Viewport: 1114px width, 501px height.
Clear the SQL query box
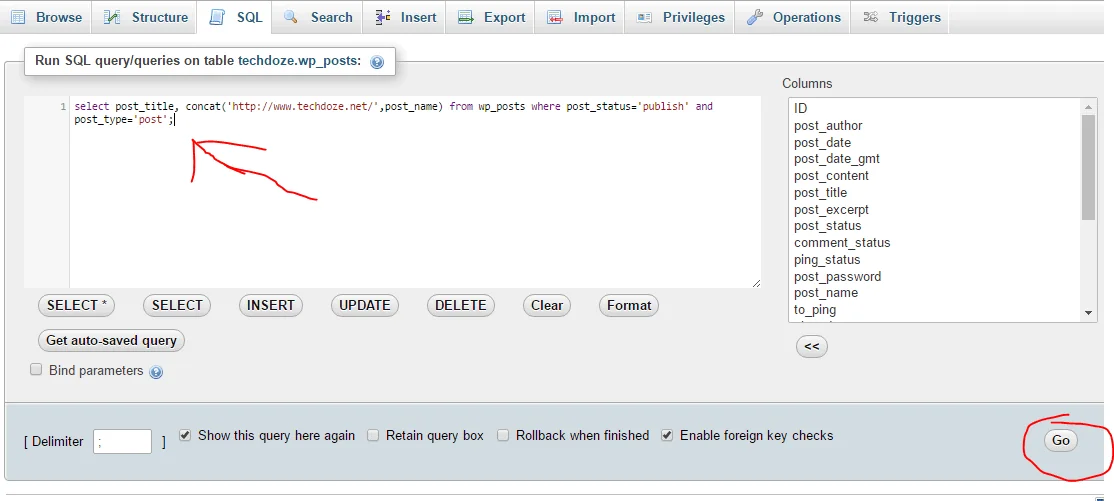coord(547,306)
